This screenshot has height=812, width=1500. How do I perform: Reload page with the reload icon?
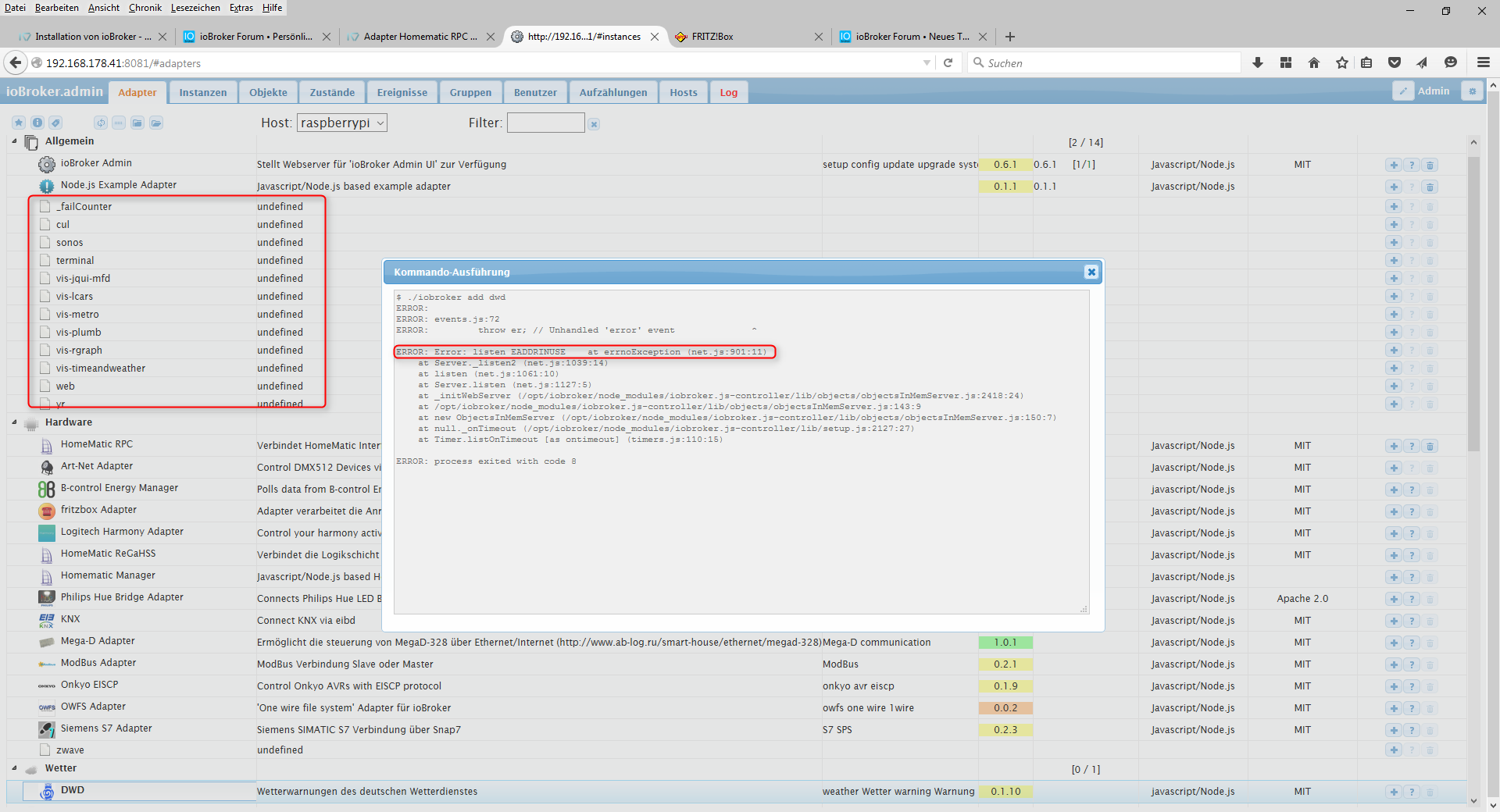948,62
